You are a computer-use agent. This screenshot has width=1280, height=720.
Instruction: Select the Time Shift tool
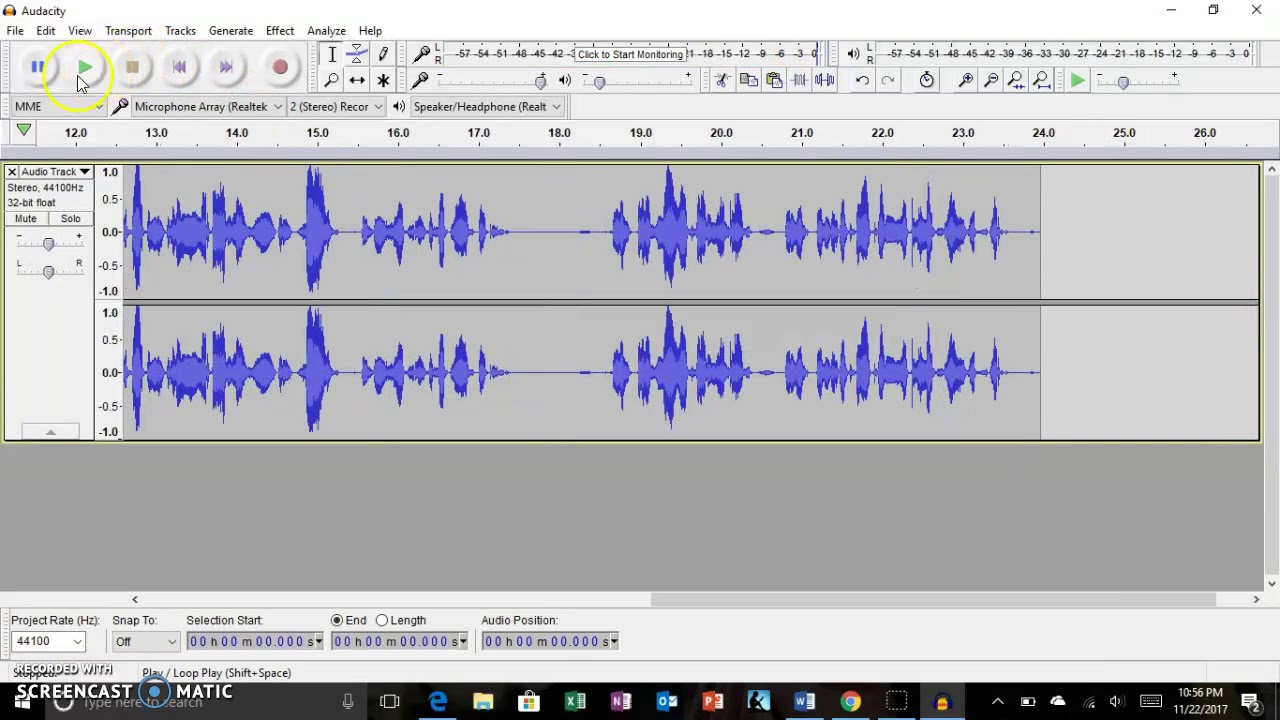tap(357, 80)
